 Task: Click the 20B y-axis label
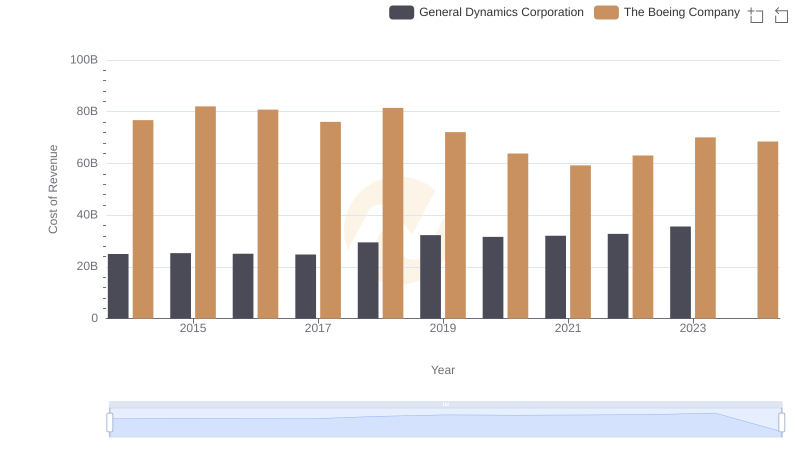point(87,266)
